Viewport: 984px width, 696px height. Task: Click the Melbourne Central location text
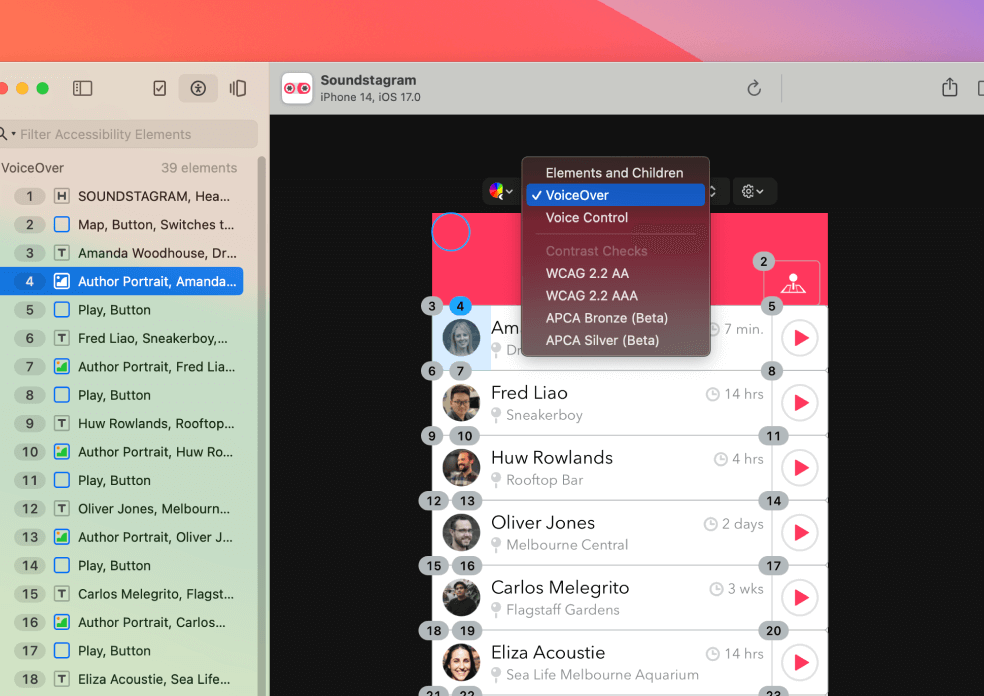point(567,545)
